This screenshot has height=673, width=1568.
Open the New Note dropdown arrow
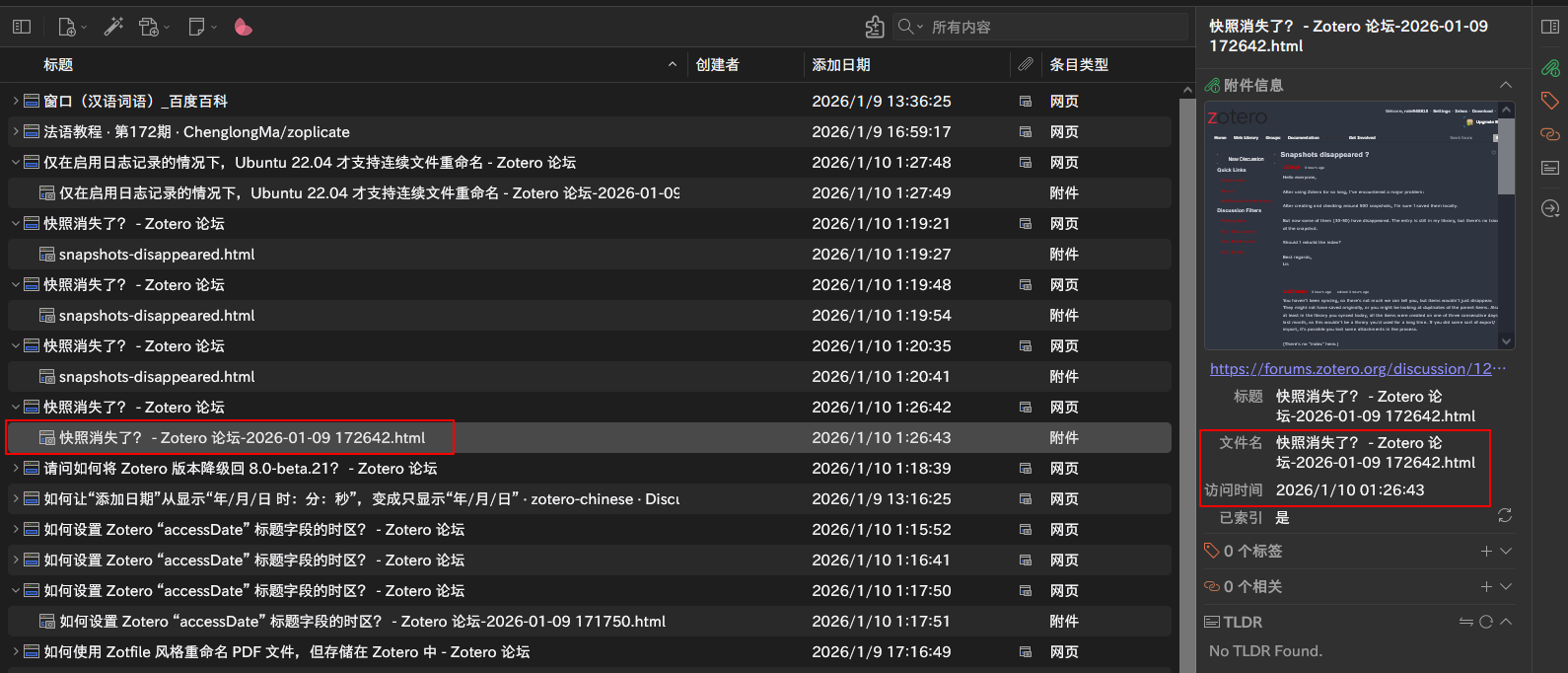(214, 28)
